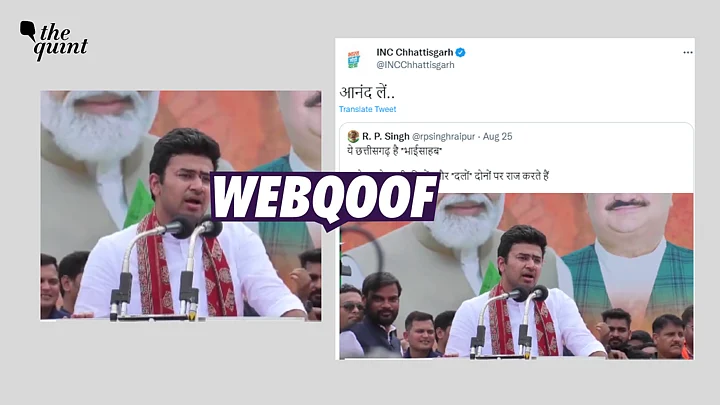Image resolution: width=720 pixels, height=405 pixels.
Task: Click The Quint logo
Action: click(x=54, y=40)
